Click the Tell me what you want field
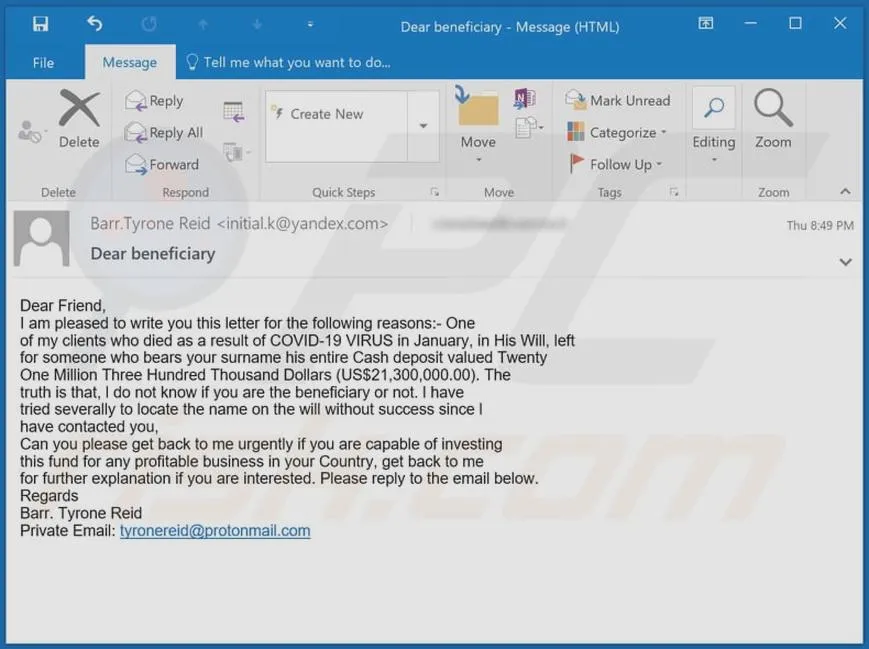 click(288, 63)
